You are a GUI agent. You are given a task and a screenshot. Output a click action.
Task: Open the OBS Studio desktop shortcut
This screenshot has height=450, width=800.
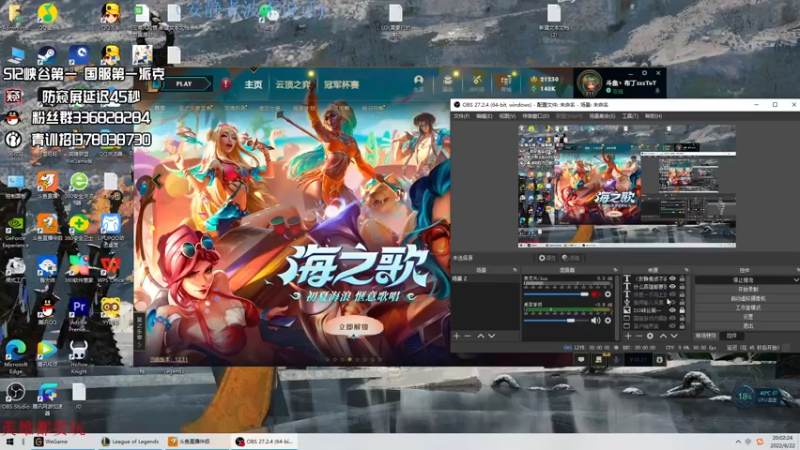[x=15, y=396]
